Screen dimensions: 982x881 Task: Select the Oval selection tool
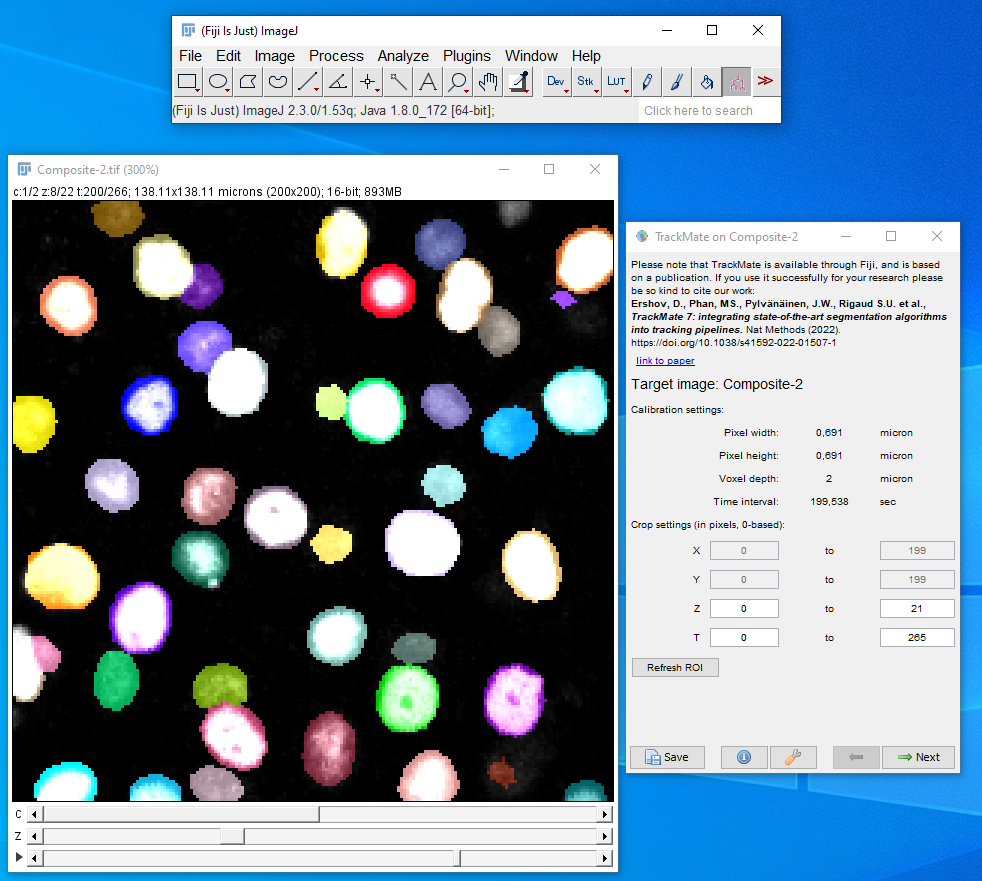click(218, 82)
